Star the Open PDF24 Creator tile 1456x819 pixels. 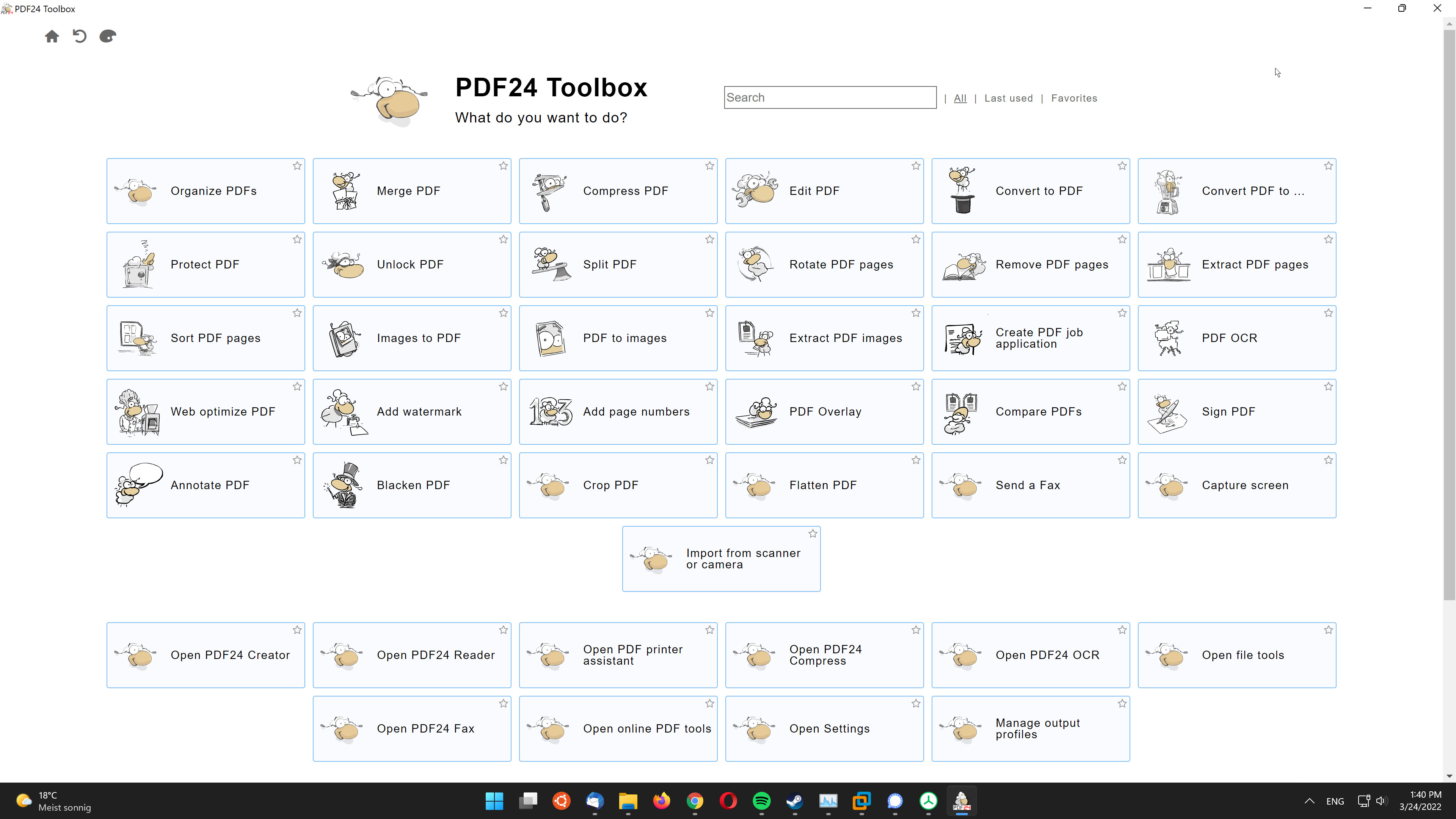pos(297,630)
